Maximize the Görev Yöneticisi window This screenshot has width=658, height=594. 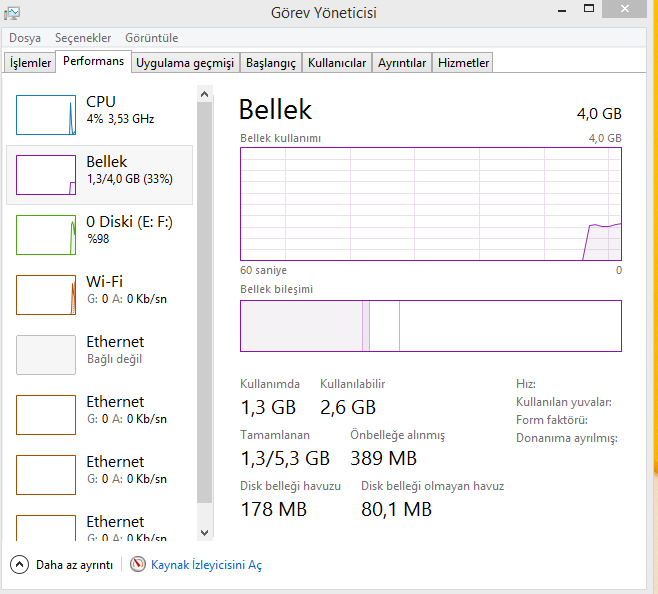point(589,8)
